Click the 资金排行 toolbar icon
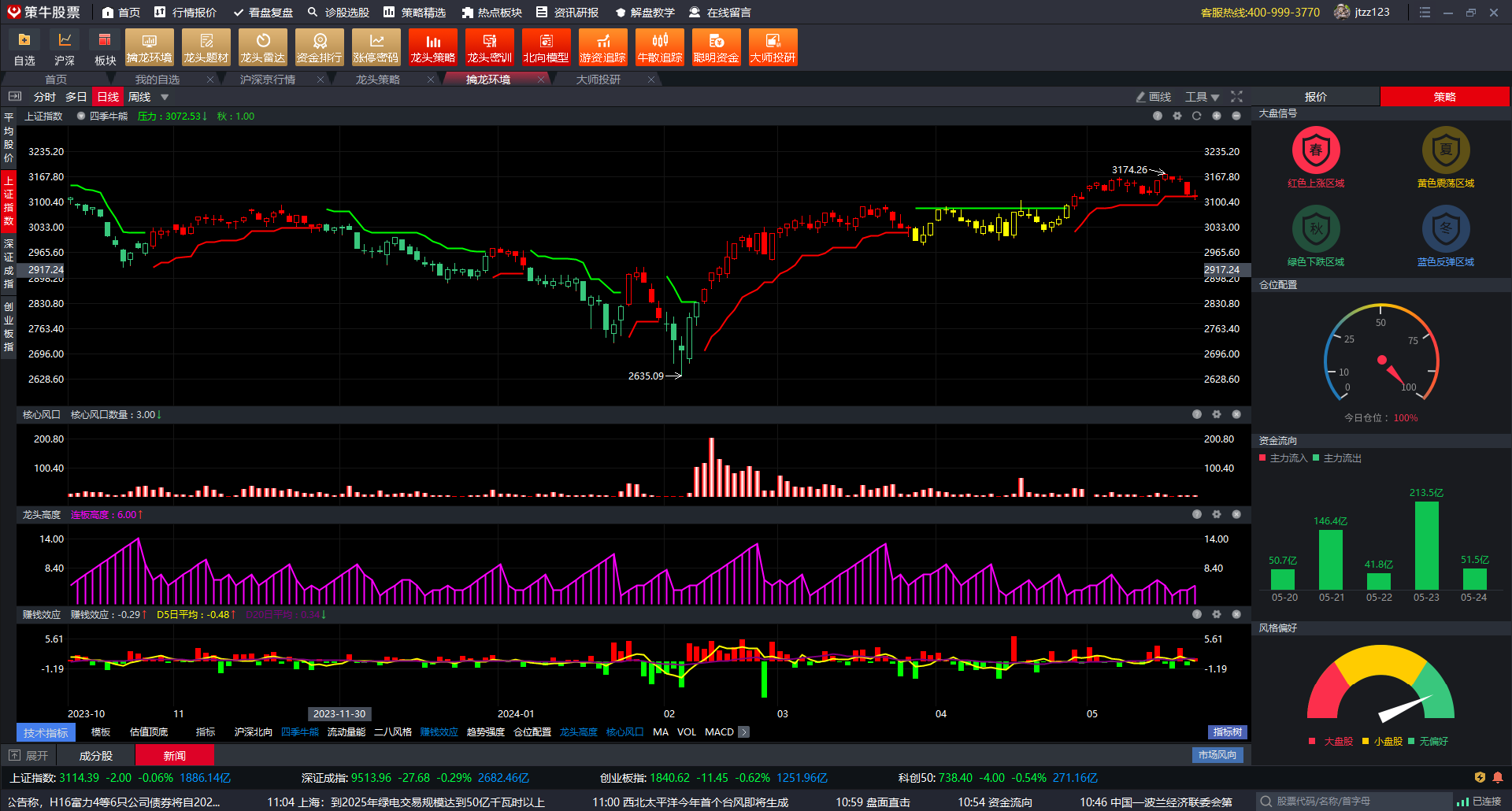Viewport: 1512px width, 811px height. pyautogui.click(x=319, y=47)
